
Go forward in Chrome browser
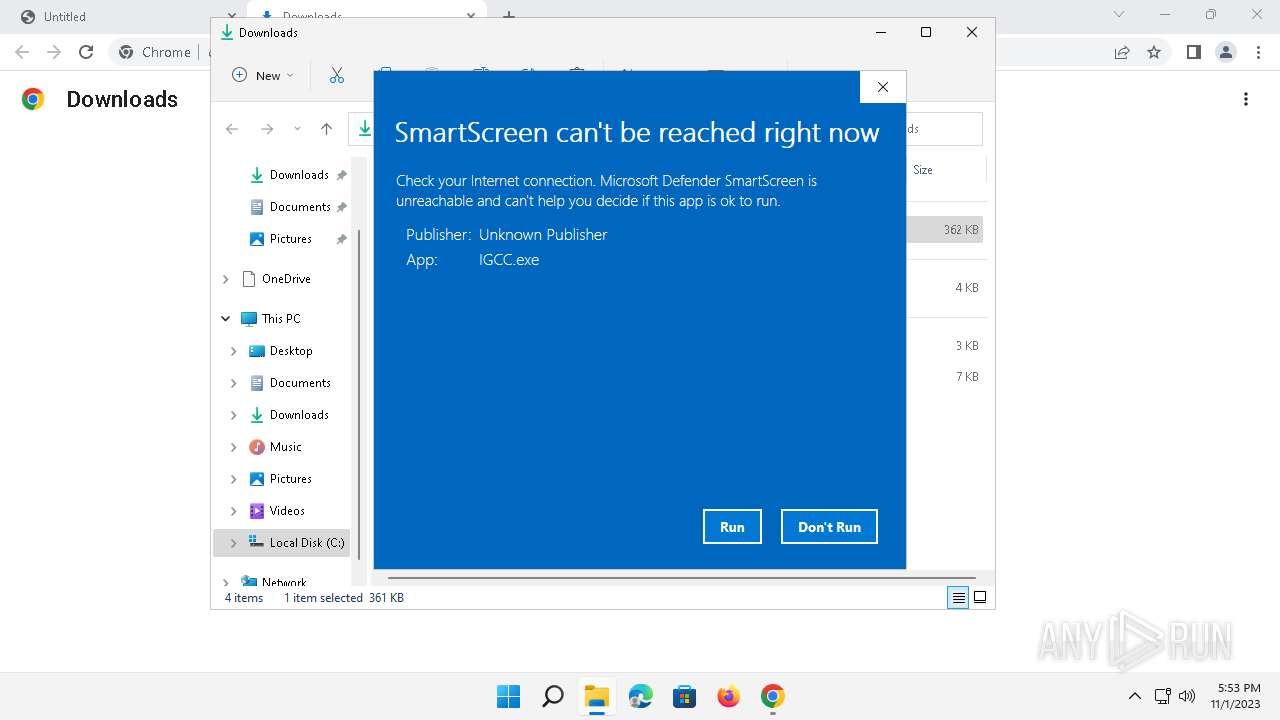click(54, 52)
